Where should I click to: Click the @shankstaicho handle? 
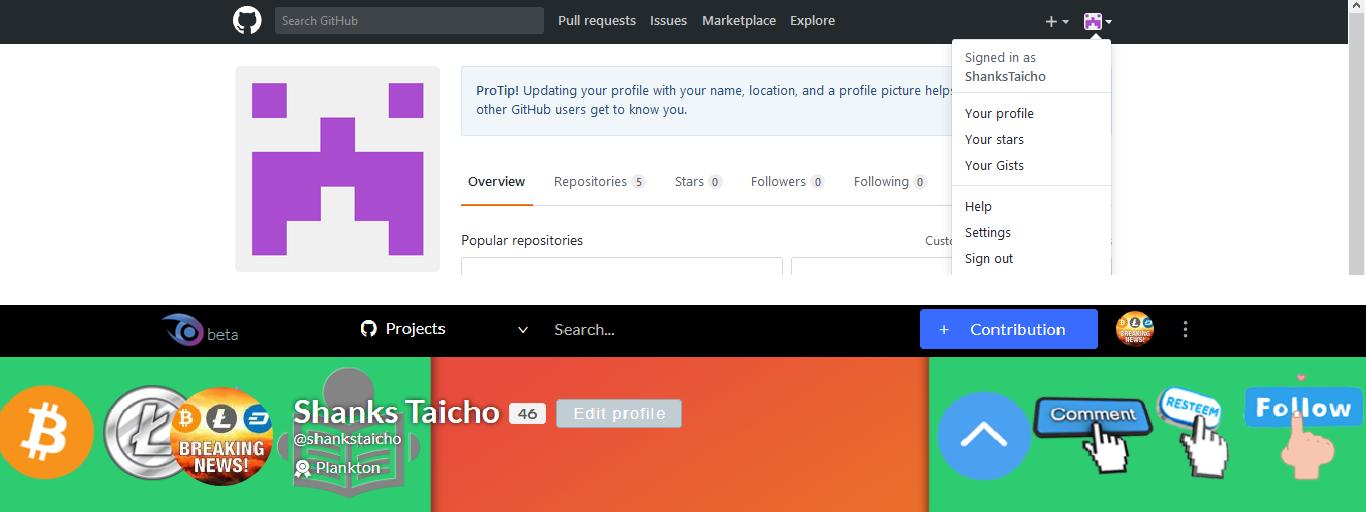coord(347,439)
